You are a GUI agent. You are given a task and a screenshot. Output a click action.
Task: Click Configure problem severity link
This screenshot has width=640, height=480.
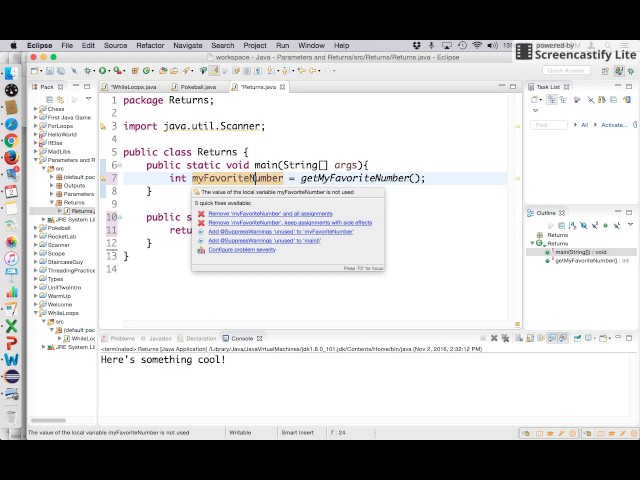click(x=242, y=249)
